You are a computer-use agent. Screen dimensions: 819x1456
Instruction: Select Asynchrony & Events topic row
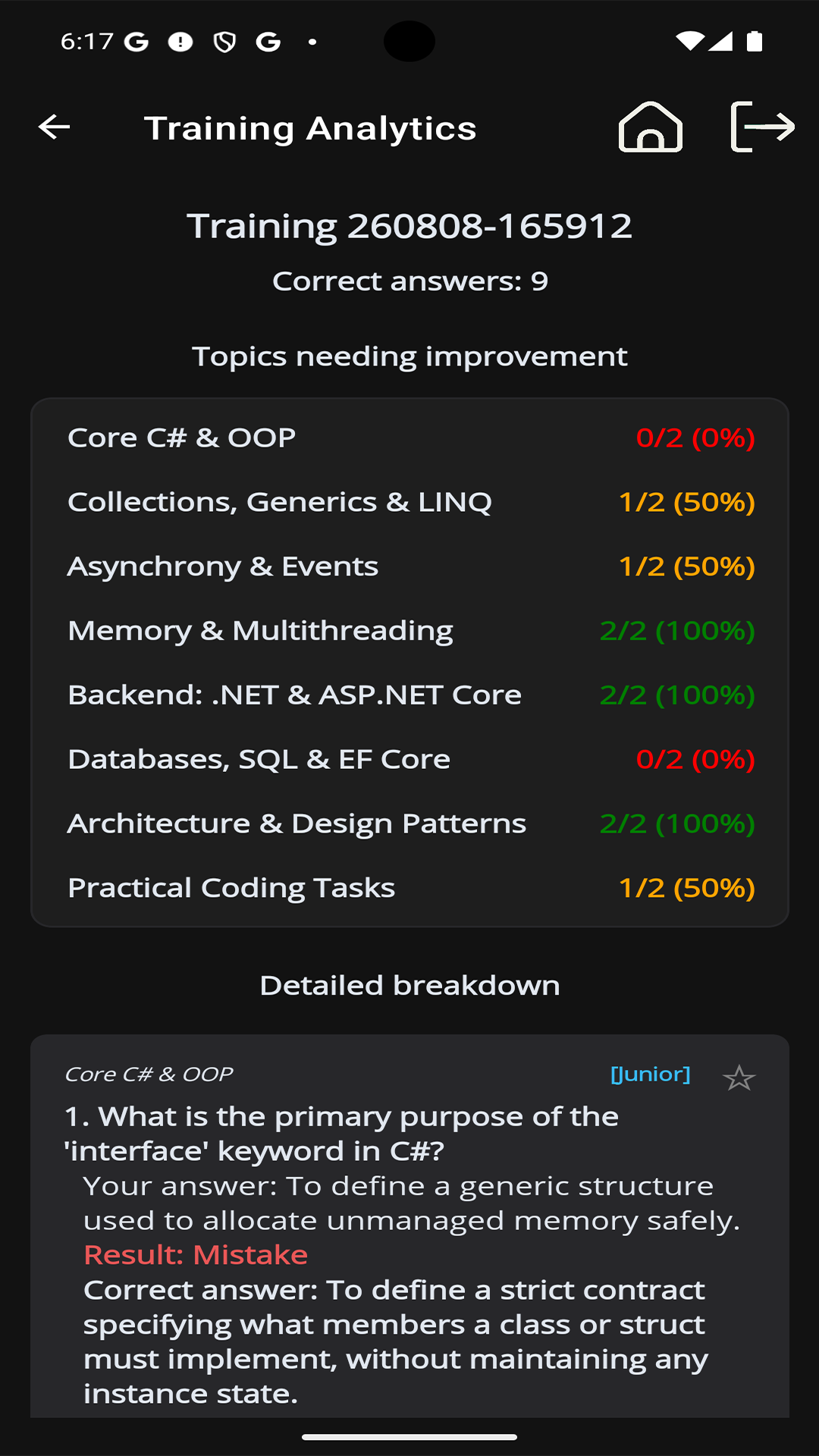pos(409,566)
